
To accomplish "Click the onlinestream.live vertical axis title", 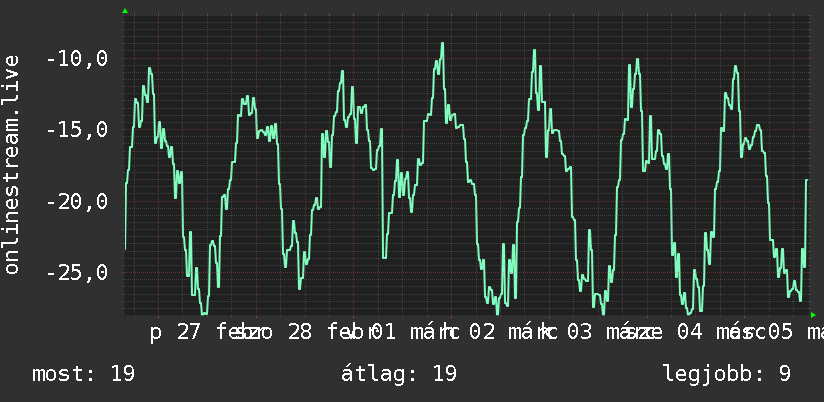I will [x=11, y=164].
